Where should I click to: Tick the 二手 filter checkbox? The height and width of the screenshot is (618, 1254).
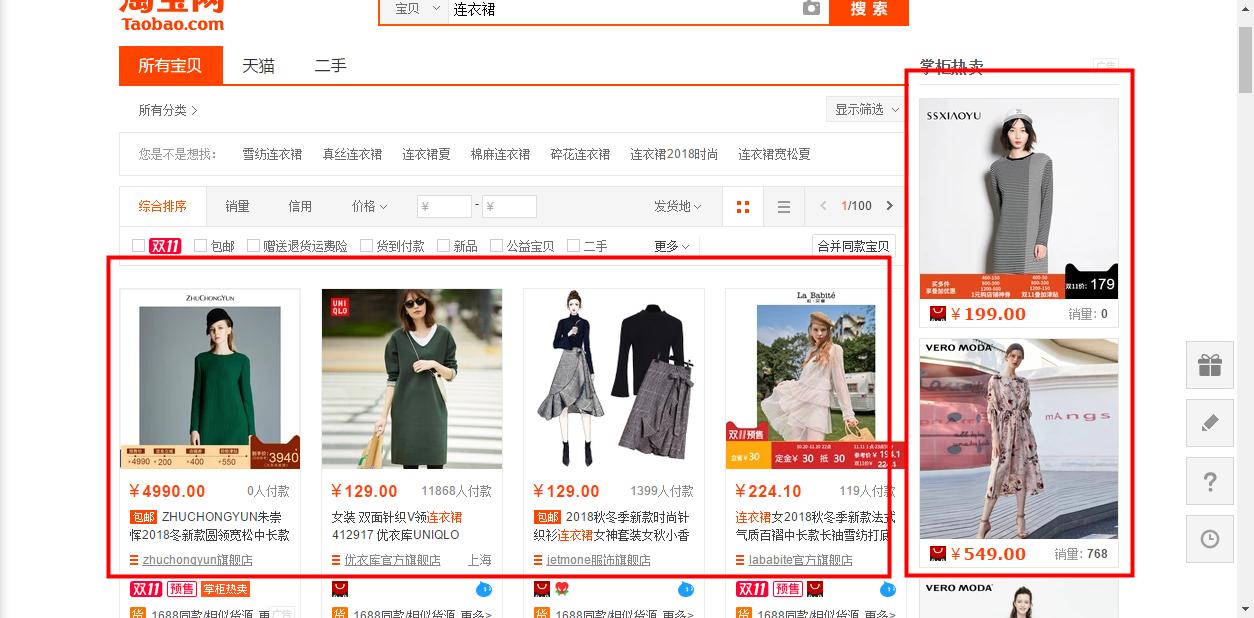click(x=573, y=245)
